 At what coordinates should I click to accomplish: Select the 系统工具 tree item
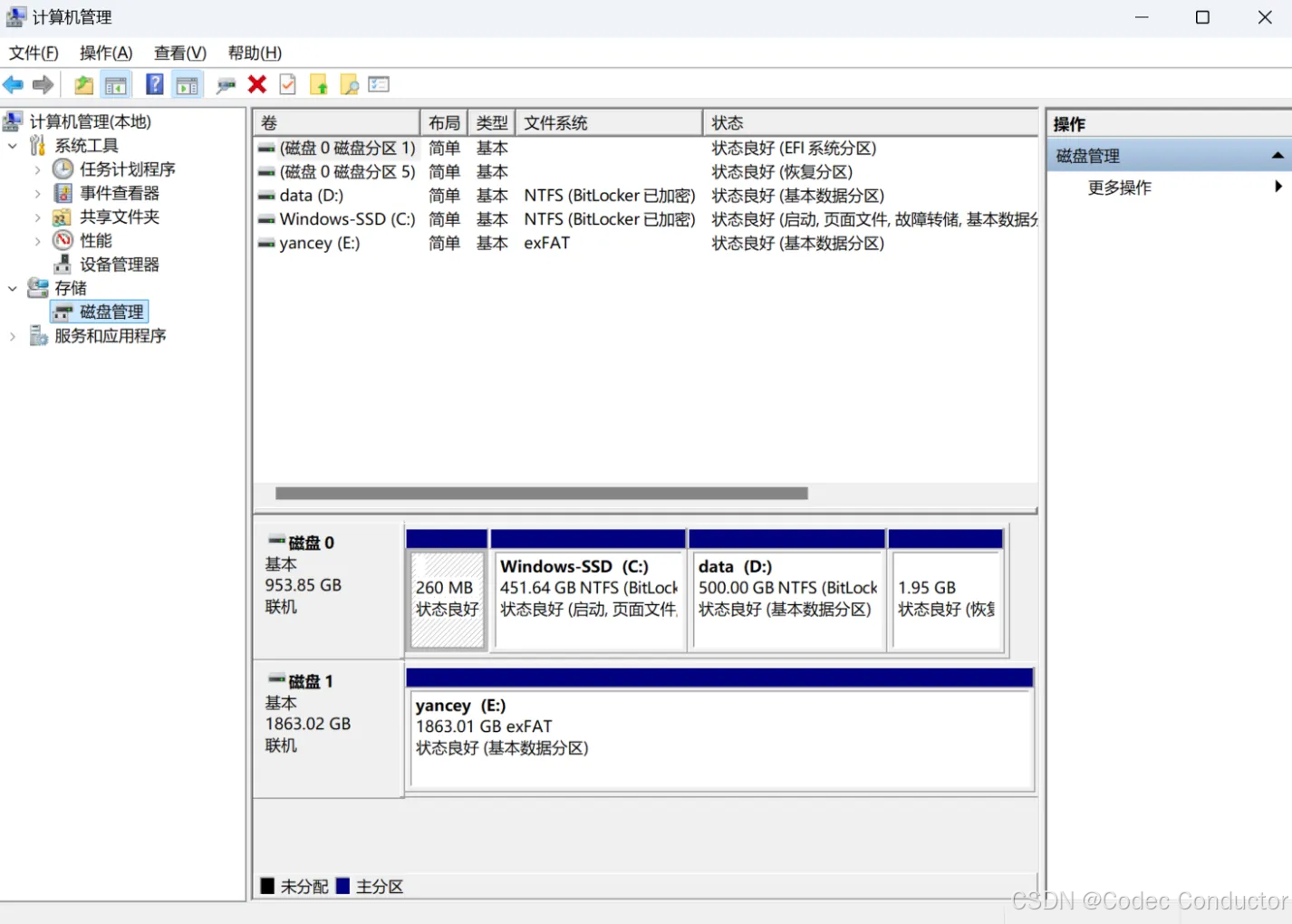pyautogui.click(x=86, y=146)
